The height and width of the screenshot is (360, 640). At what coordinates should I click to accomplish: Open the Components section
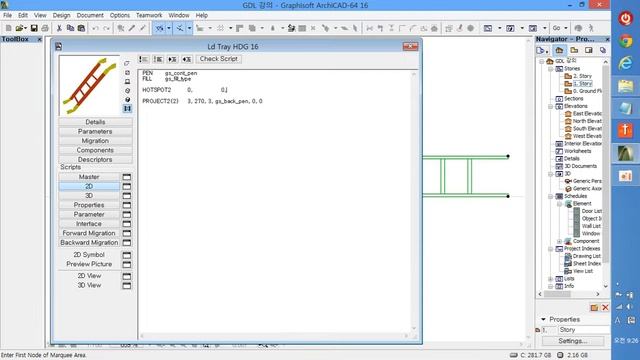pos(95,150)
